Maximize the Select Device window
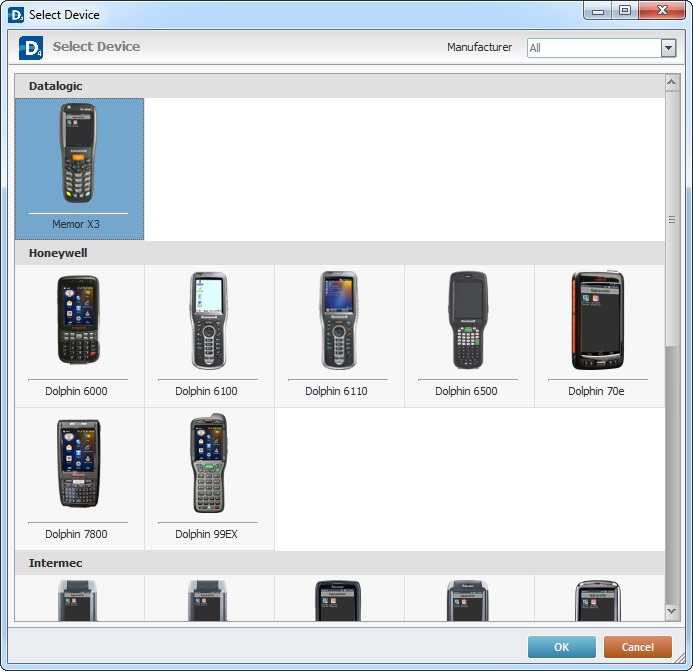The image size is (693, 671). 624,11
